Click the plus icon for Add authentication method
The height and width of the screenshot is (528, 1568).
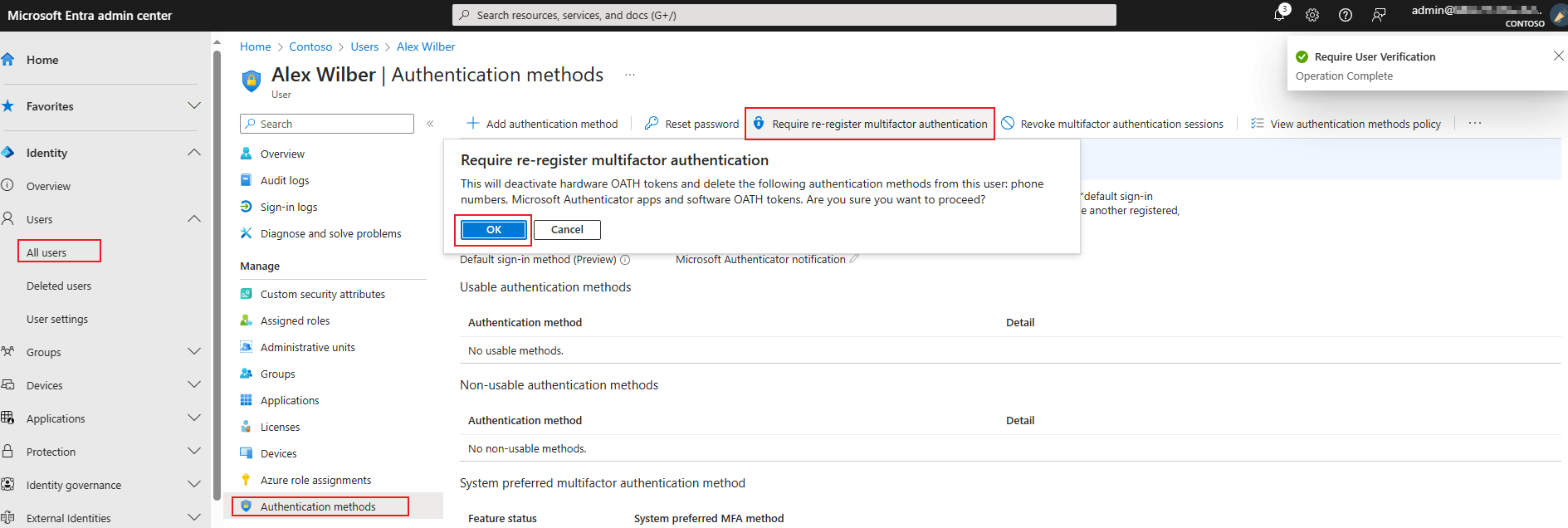point(473,123)
